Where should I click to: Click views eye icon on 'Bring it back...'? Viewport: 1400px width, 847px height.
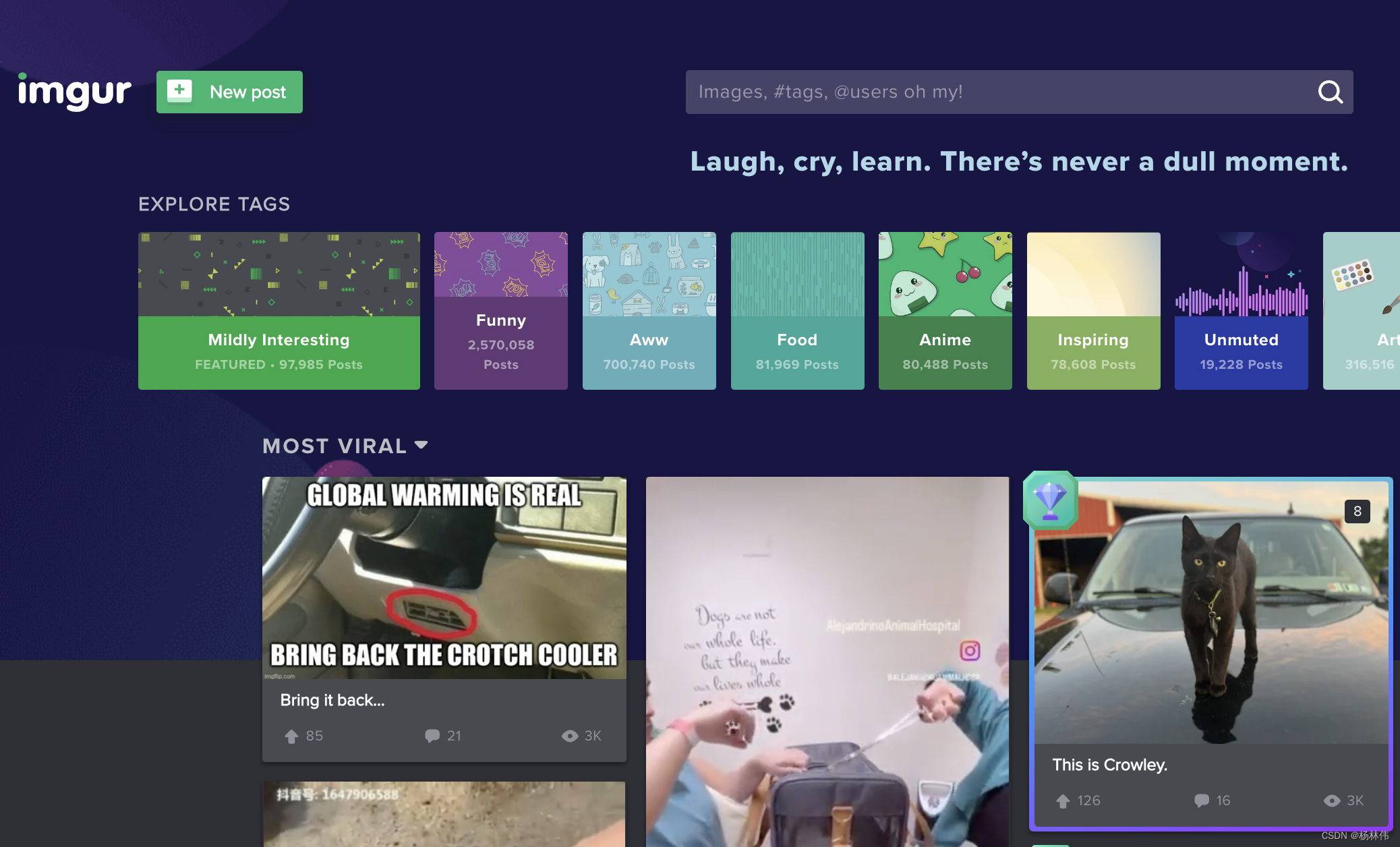tap(570, 736)
